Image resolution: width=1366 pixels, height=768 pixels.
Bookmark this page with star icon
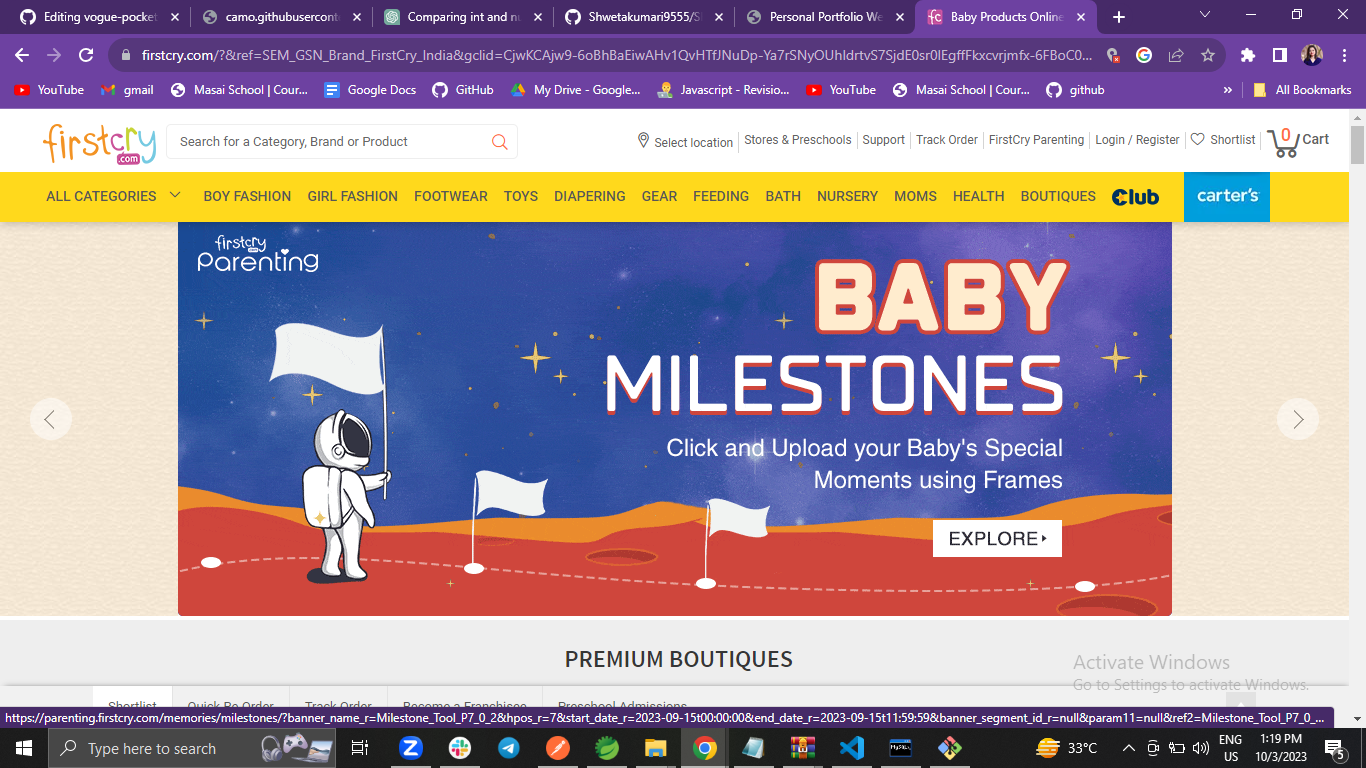[1207, 56]
